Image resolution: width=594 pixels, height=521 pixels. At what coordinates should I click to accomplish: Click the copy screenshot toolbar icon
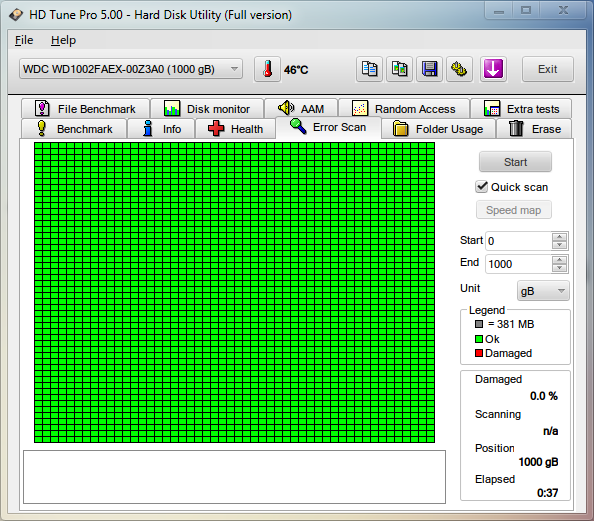pyautogui.click(x=399, y=69)
